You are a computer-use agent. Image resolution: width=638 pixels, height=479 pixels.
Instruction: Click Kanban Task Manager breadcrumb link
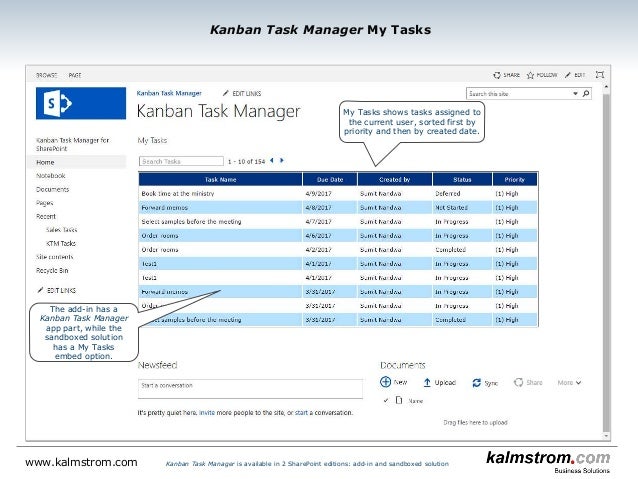pos(169,93)
